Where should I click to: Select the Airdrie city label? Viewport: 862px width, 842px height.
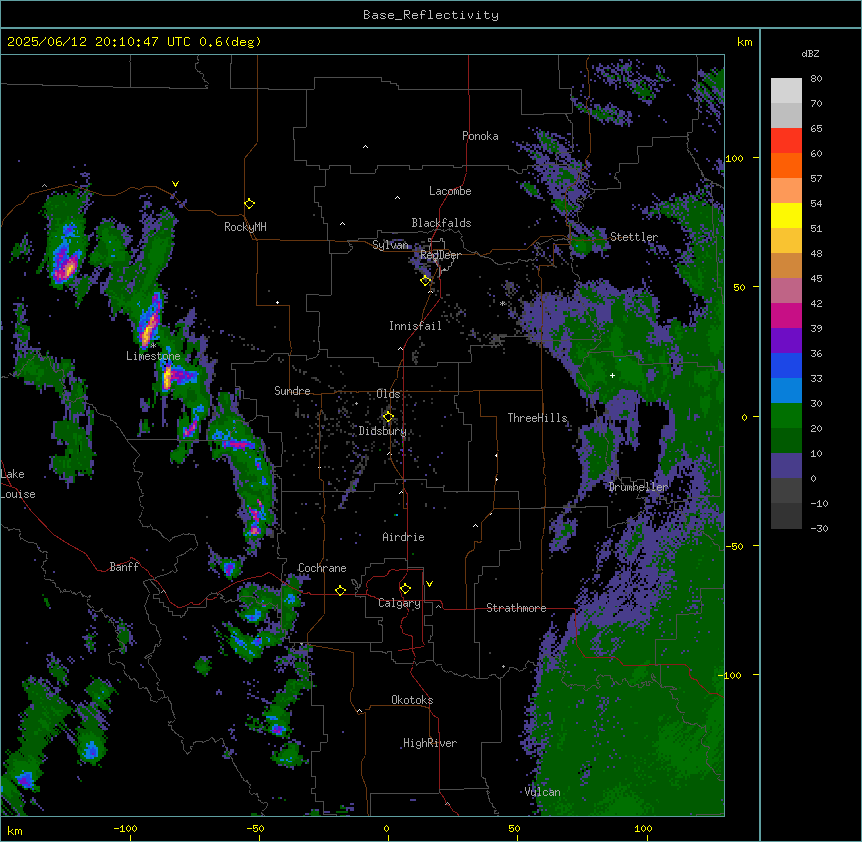[403, 537]
